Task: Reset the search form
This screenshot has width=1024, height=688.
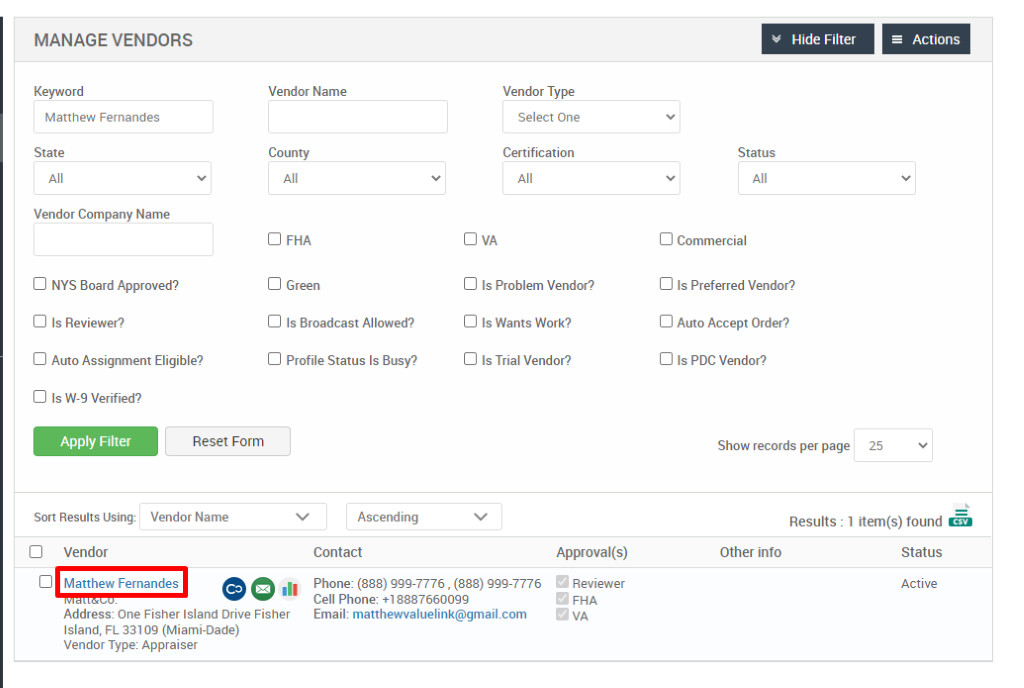Action: pos(227,441)
